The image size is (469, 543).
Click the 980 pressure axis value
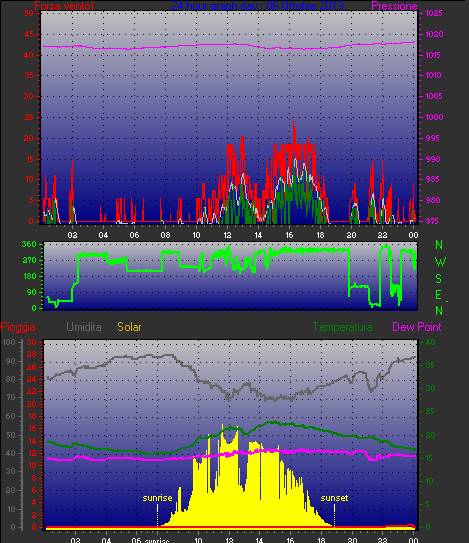coord(433,200)
